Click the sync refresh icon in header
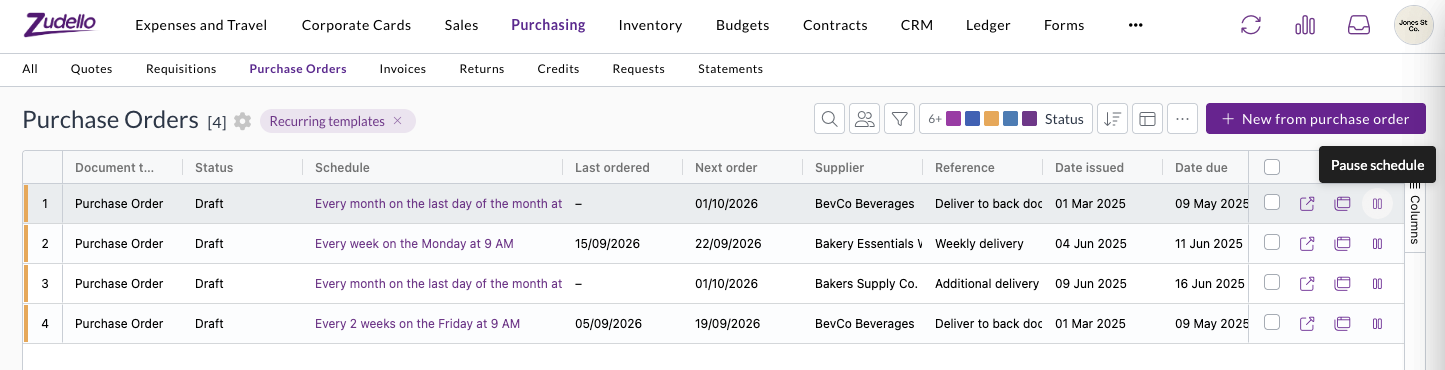Screen dimensions: 1445x370 point(1251,25)
